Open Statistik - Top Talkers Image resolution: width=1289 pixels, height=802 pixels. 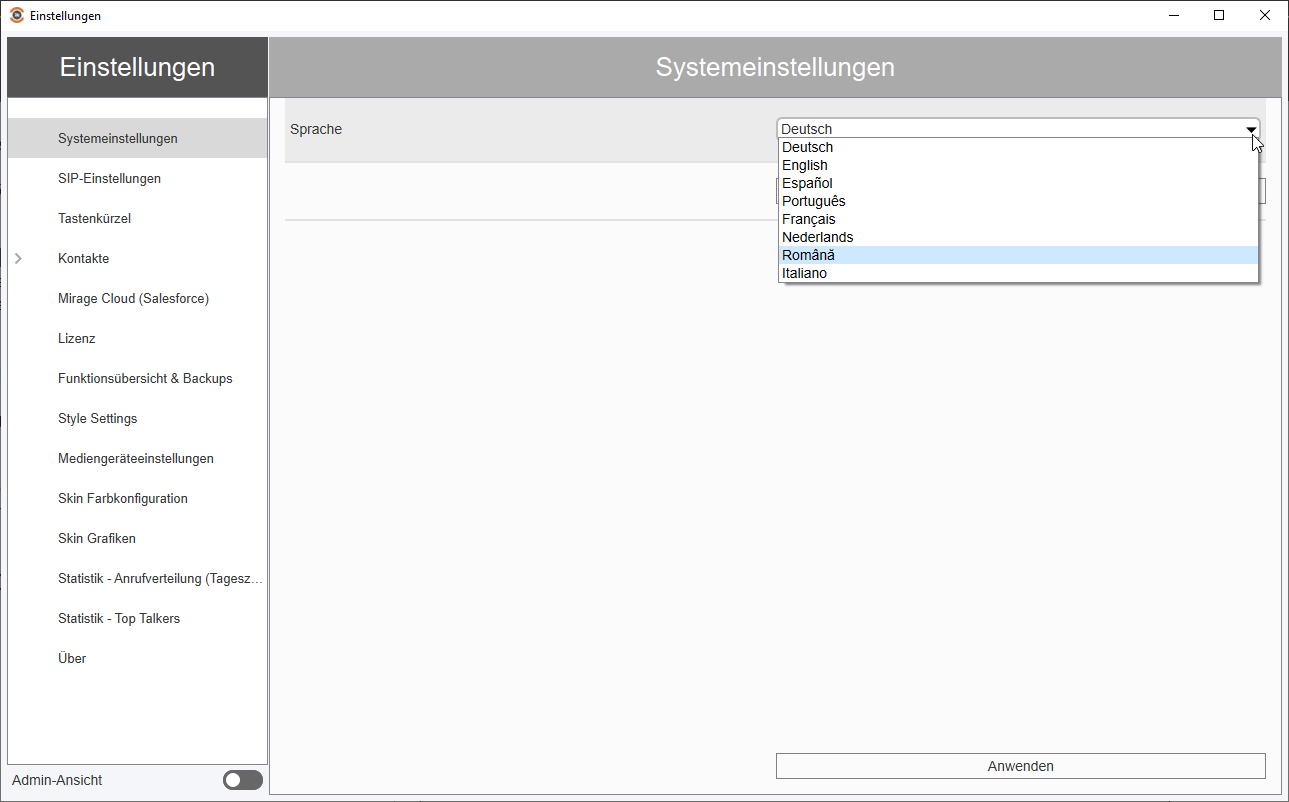pyautogui.click(x=138, y=618)
